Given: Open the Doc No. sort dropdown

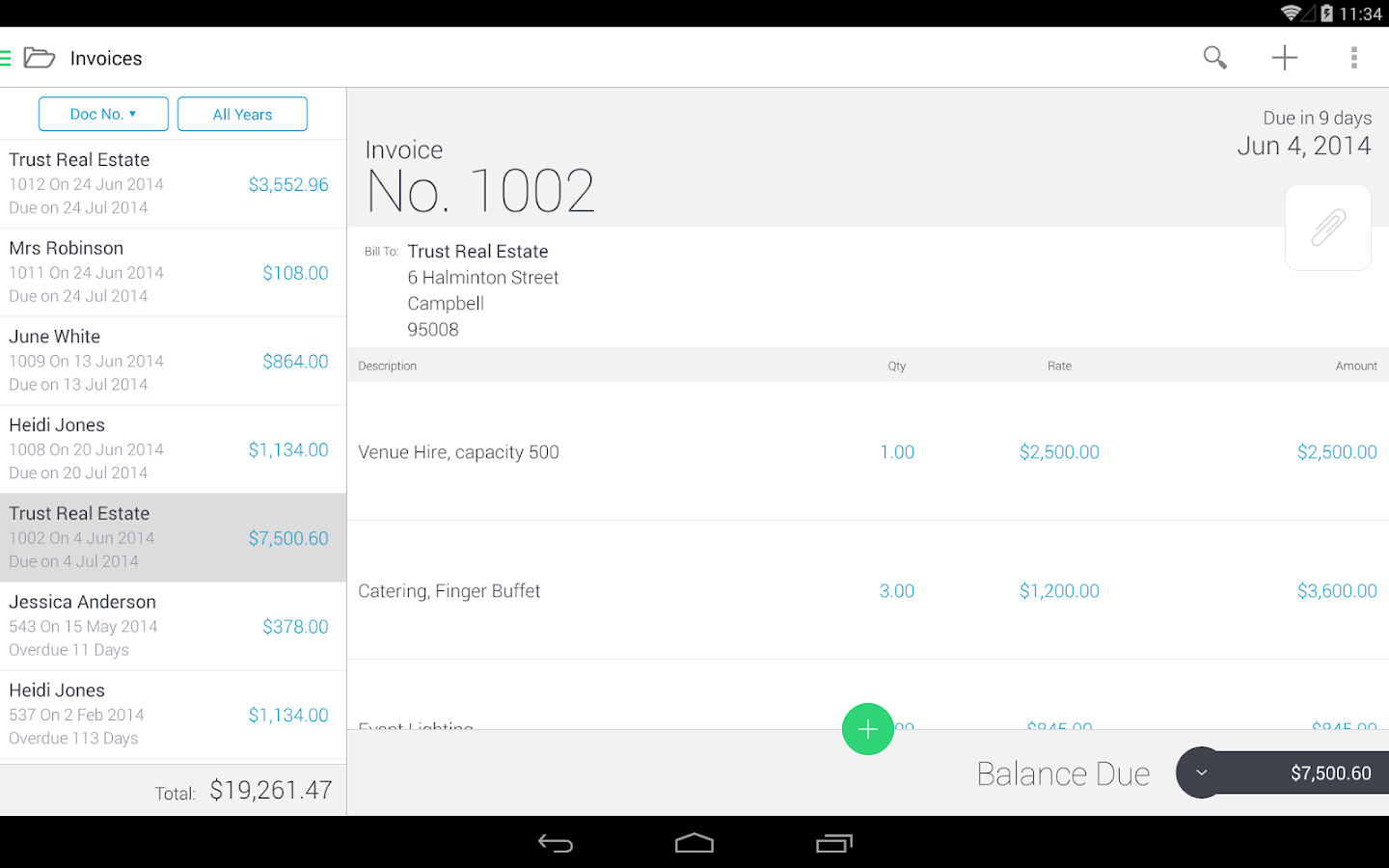Looking at the screenshot, I should [103, 113].
